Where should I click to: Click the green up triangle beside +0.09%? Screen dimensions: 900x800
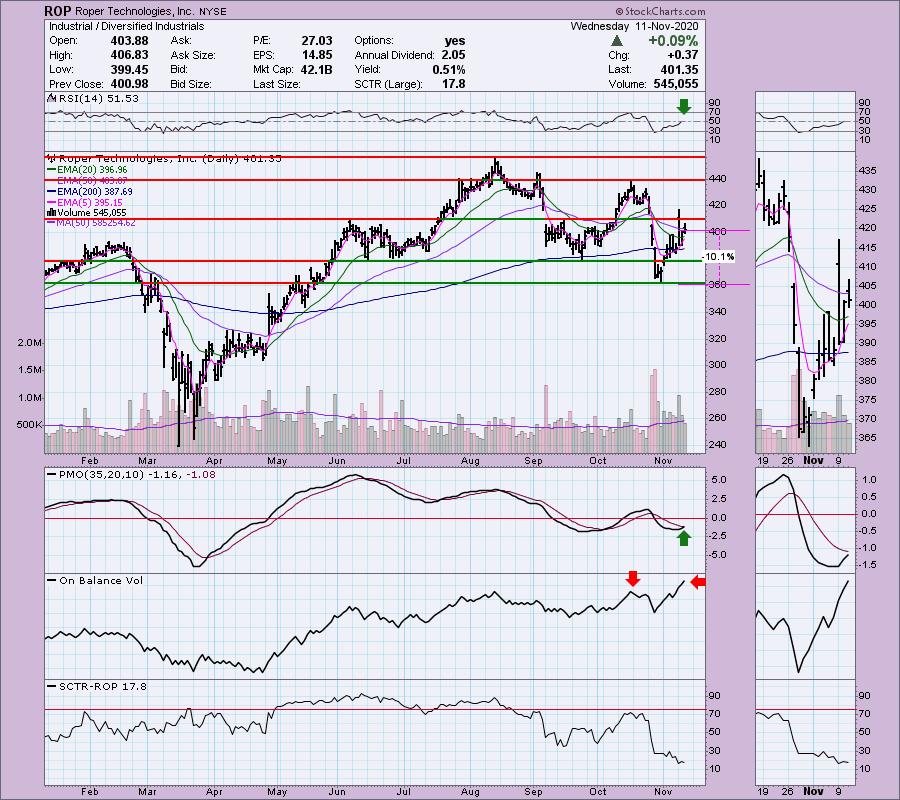tap(617, 41)
